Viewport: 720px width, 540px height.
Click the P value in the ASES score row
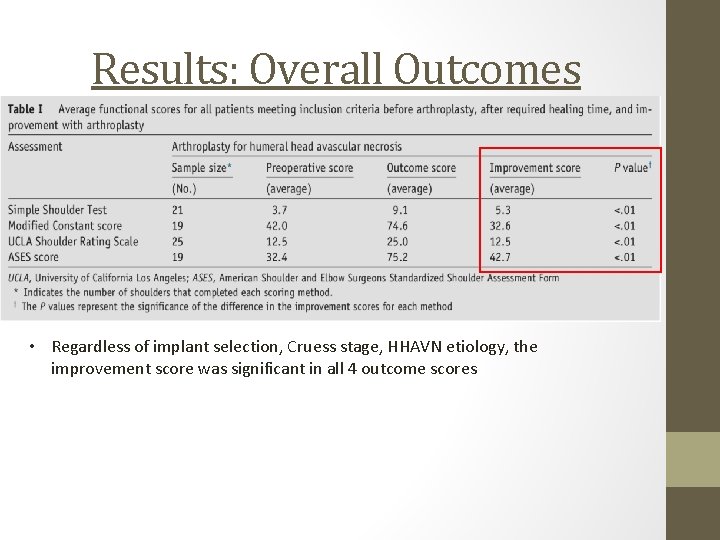625,257
